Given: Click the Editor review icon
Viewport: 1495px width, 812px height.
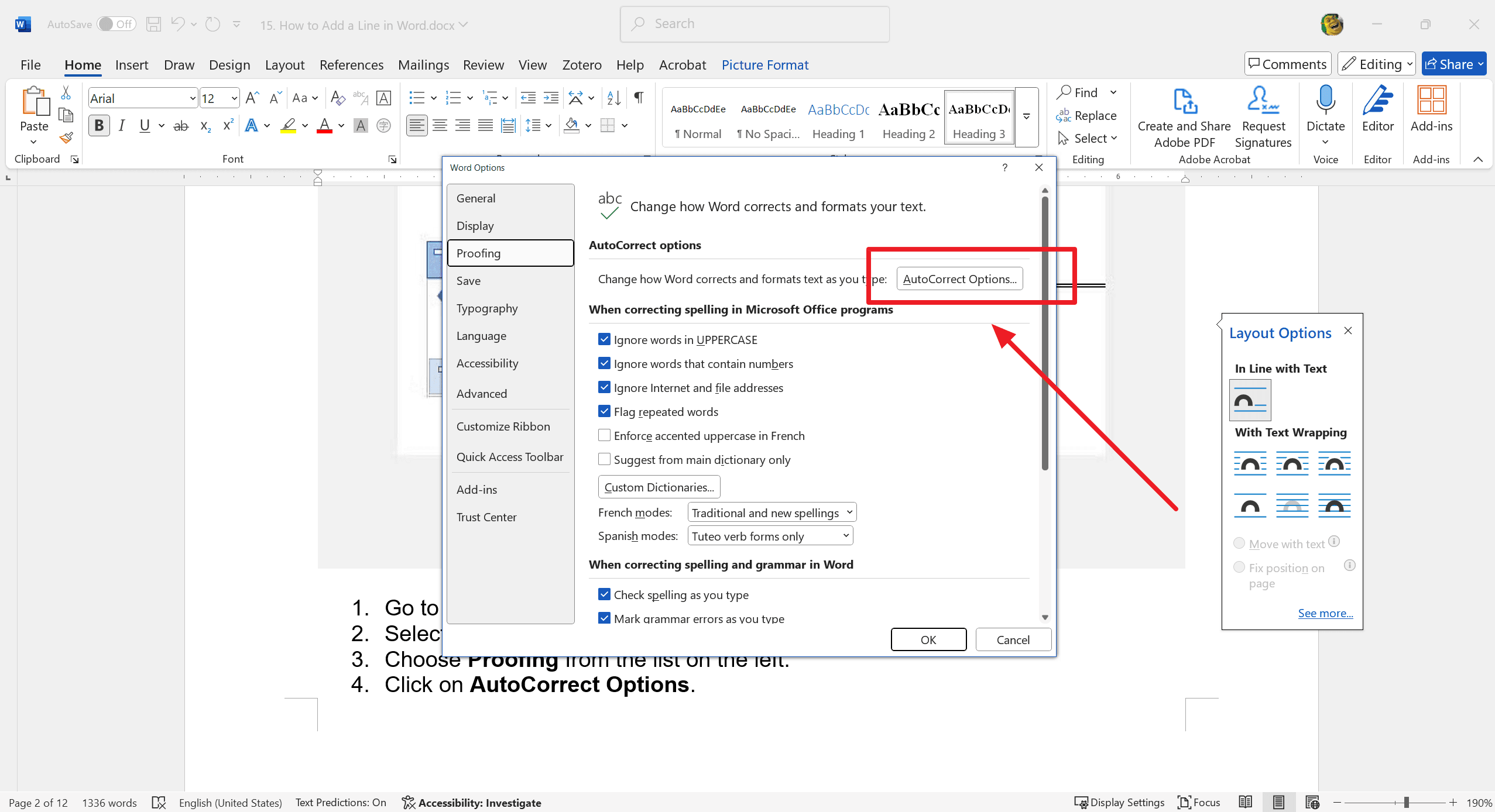Looking at the screenshot, I should [1378, 113].
